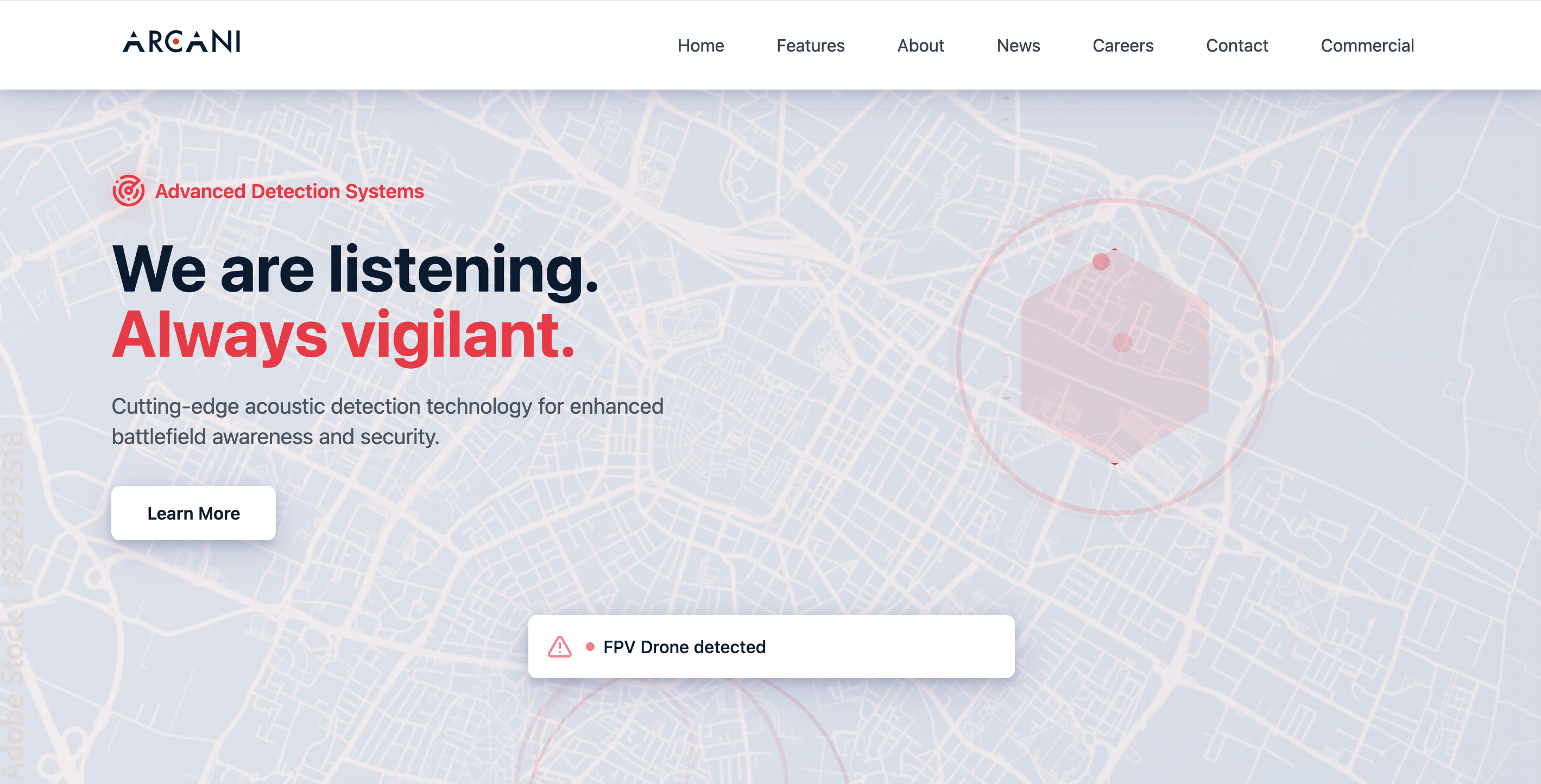Click the Arcani logo in the header
The image size is (1541, 784).
(181, 42)
